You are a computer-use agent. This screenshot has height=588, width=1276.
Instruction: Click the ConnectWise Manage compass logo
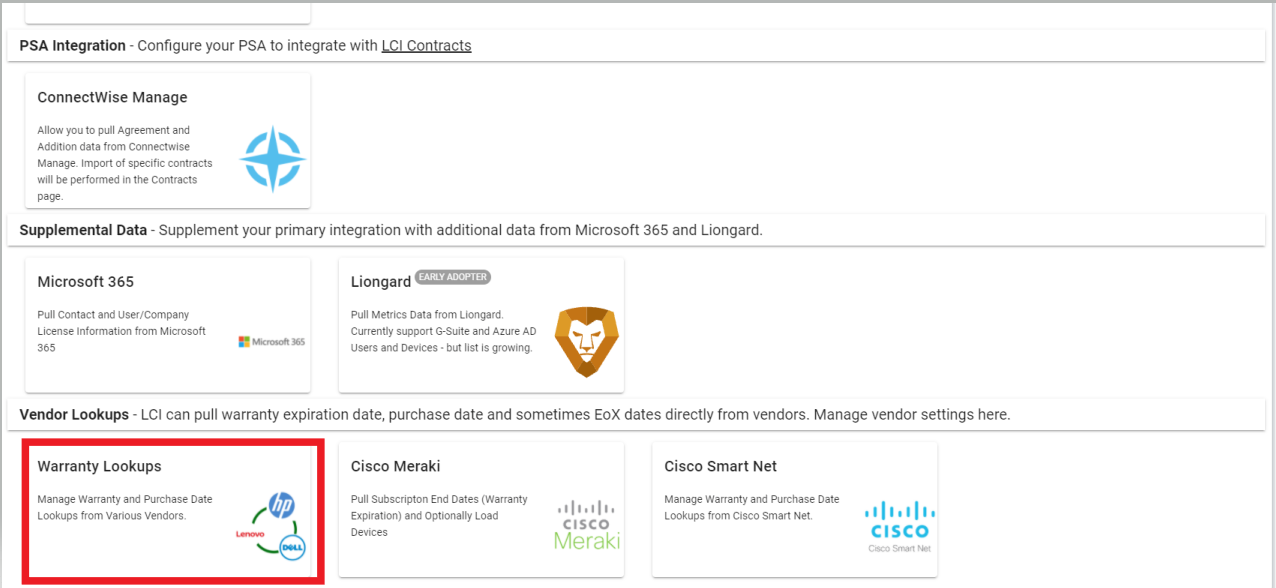(x=272, y=159)
